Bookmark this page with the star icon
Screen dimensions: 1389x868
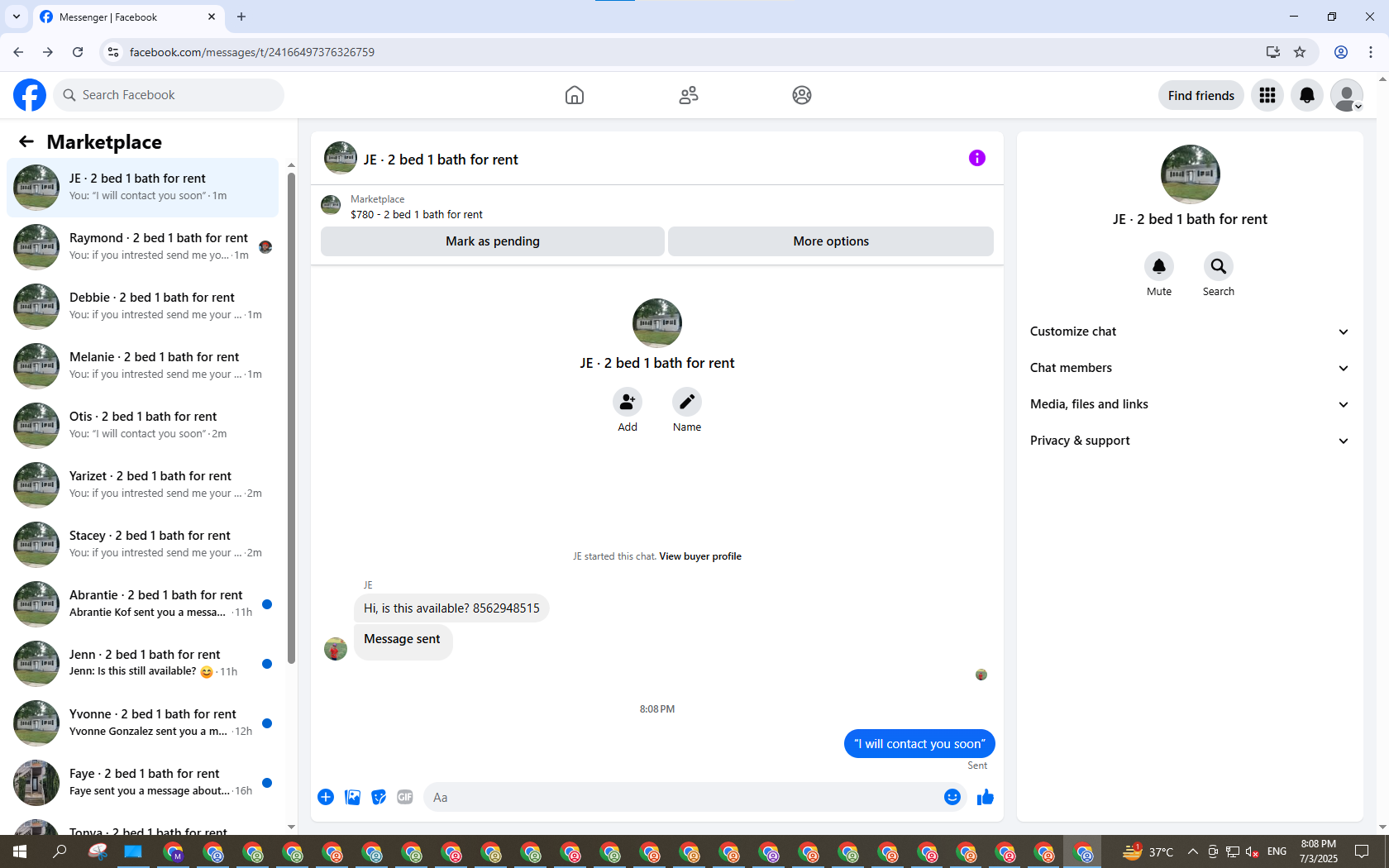[x=1300, y=52]
